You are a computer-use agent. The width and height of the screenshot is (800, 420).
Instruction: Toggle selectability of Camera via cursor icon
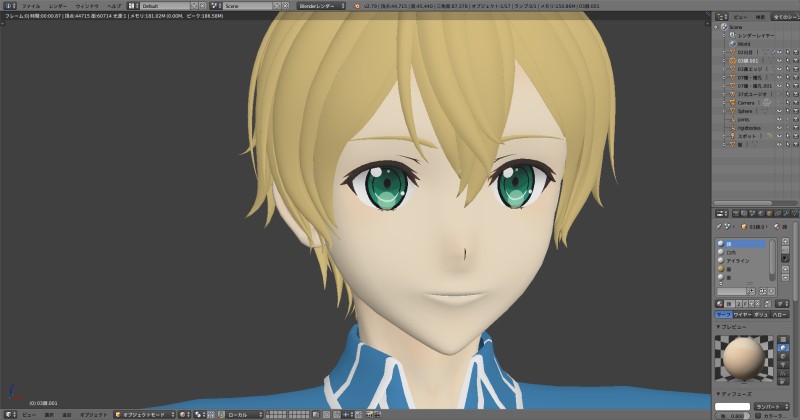pyautogui.click(x=788, y=103)
